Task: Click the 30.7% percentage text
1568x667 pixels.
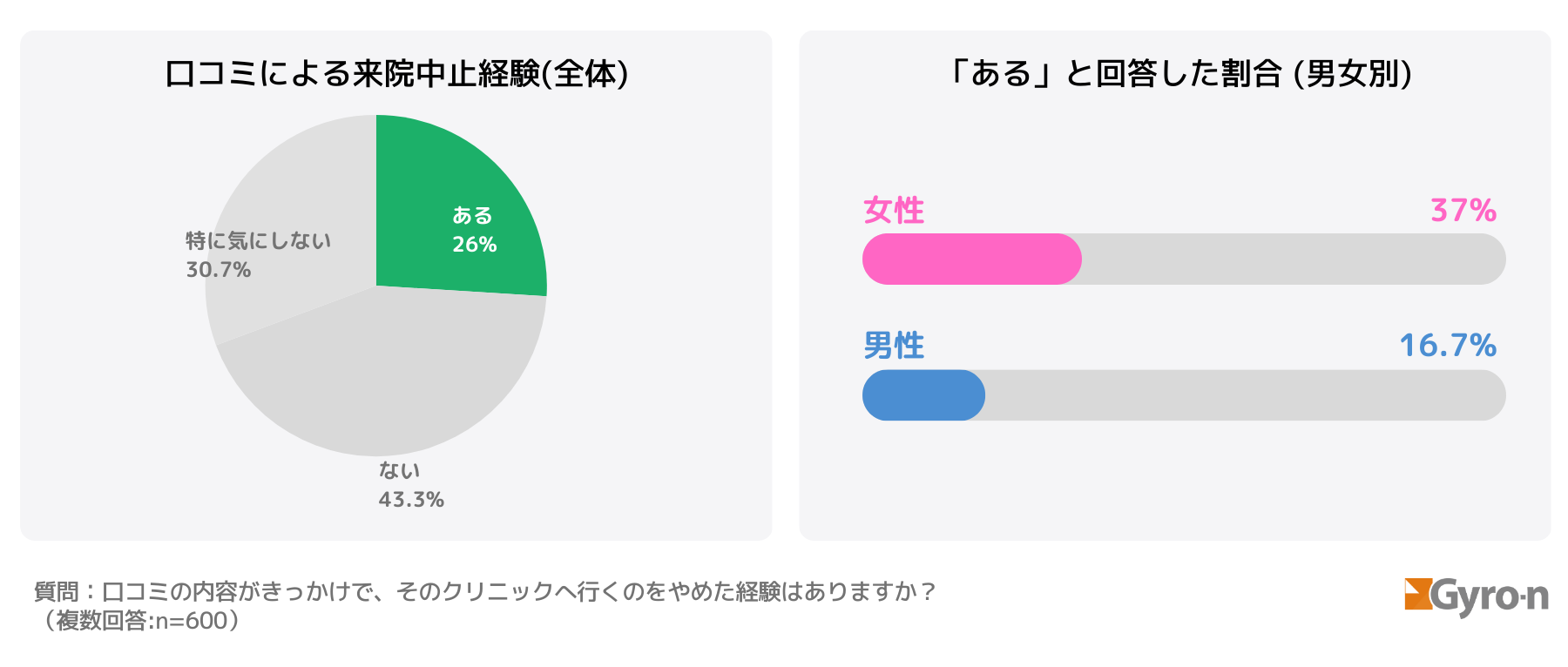Action: pos(219,270)
